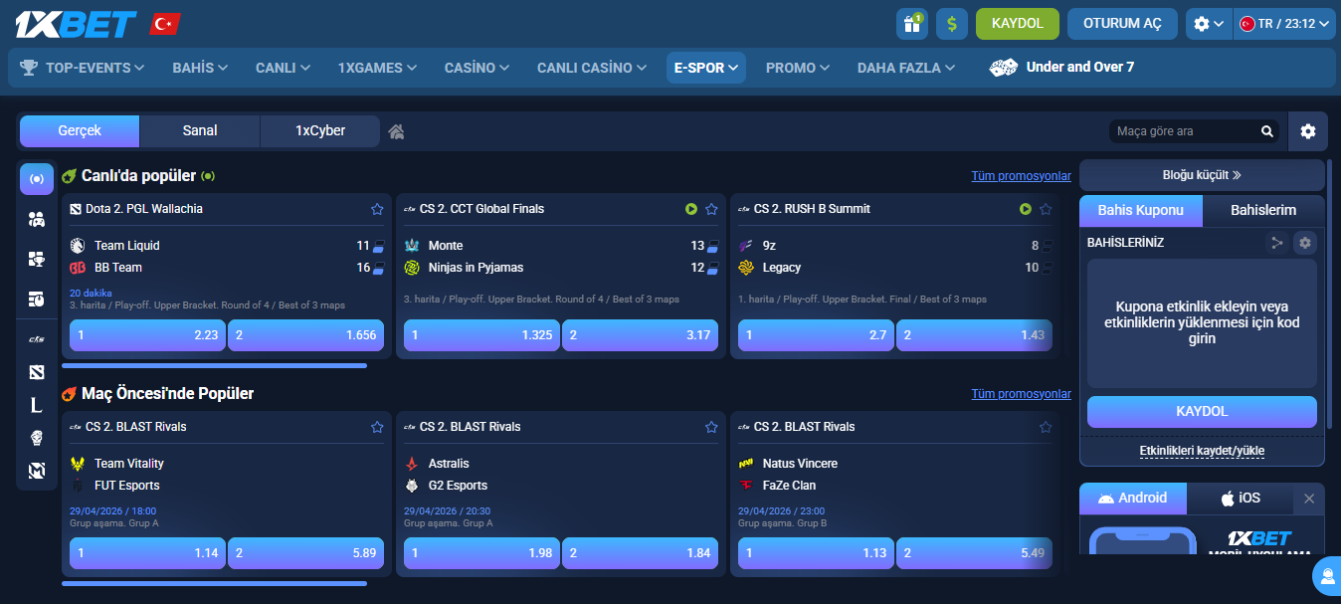The width and height of the screenshot is (1341, 604).
Task: Expand the E-SPOR menu
Action: click(706, 68)
